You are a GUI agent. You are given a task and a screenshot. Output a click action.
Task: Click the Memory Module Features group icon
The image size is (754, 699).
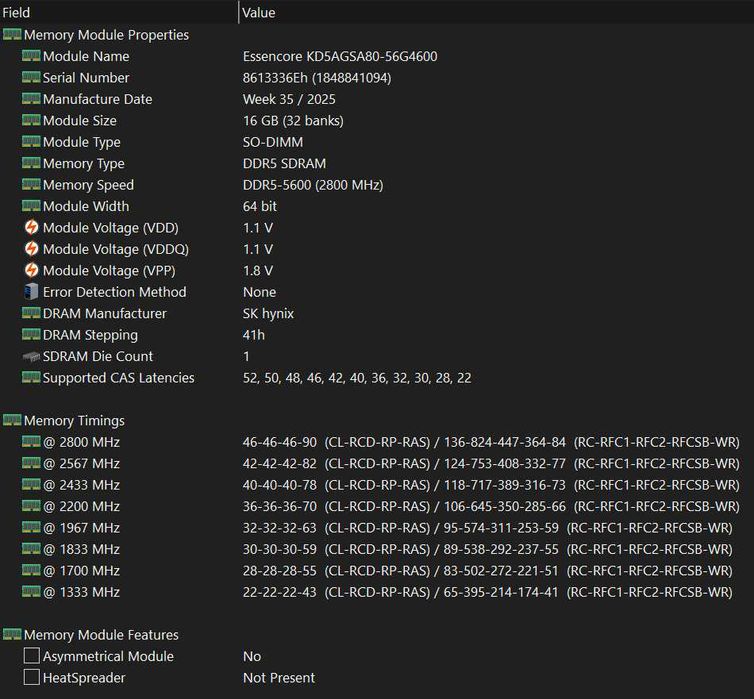(x=12, y=635)
